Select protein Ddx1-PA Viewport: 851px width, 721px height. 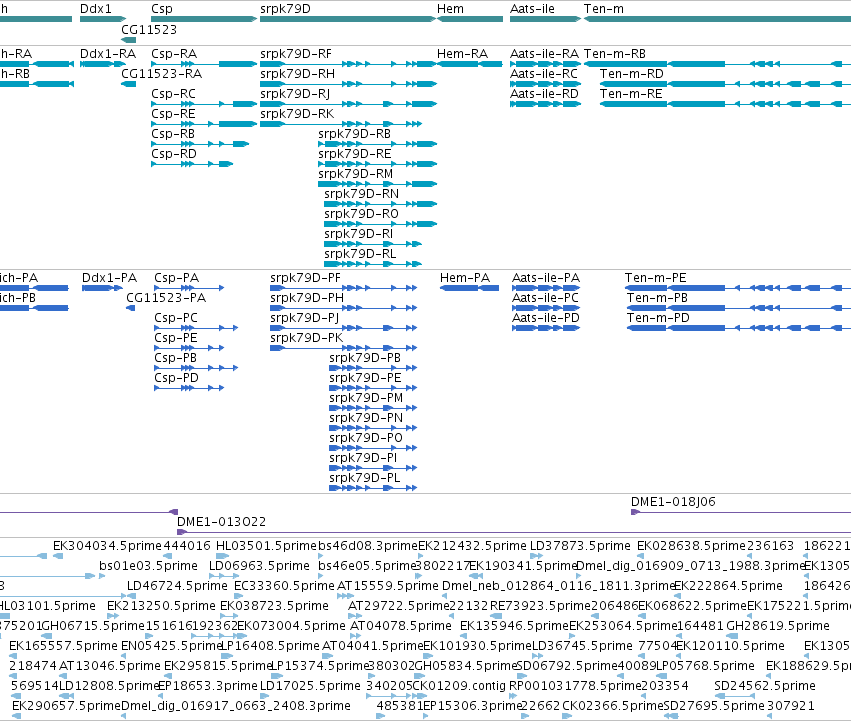click(x=102, y=288)
